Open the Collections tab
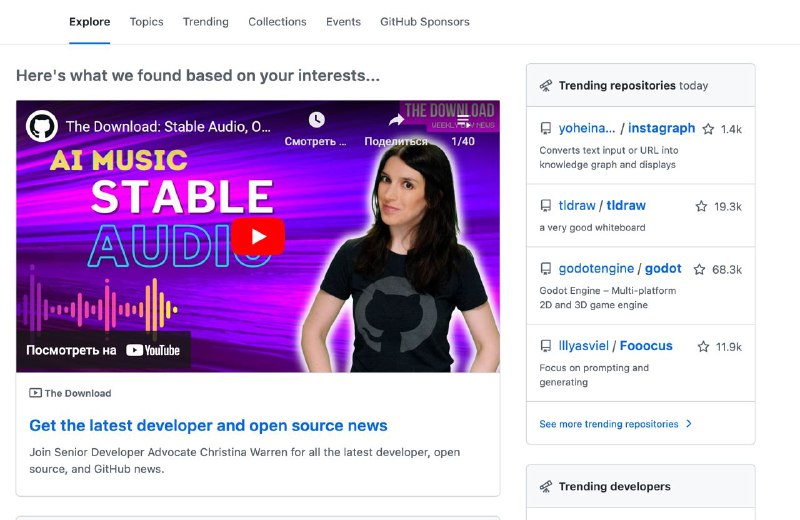Viewport: 800px width, 520px height. tap(277, 22)
